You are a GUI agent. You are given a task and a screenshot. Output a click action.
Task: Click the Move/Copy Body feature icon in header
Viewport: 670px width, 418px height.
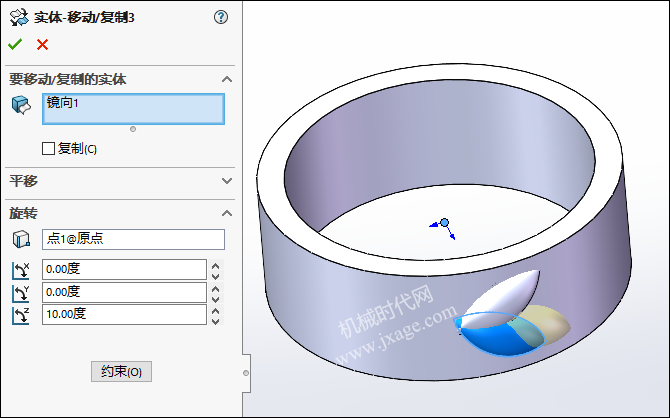click(18, 18)
